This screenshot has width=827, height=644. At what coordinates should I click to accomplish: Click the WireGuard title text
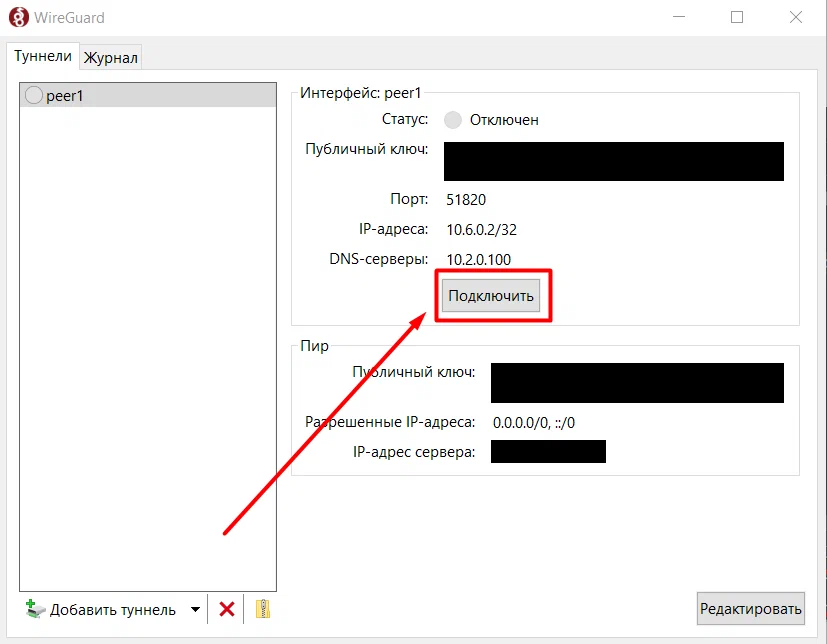click(x=69, y=18)
